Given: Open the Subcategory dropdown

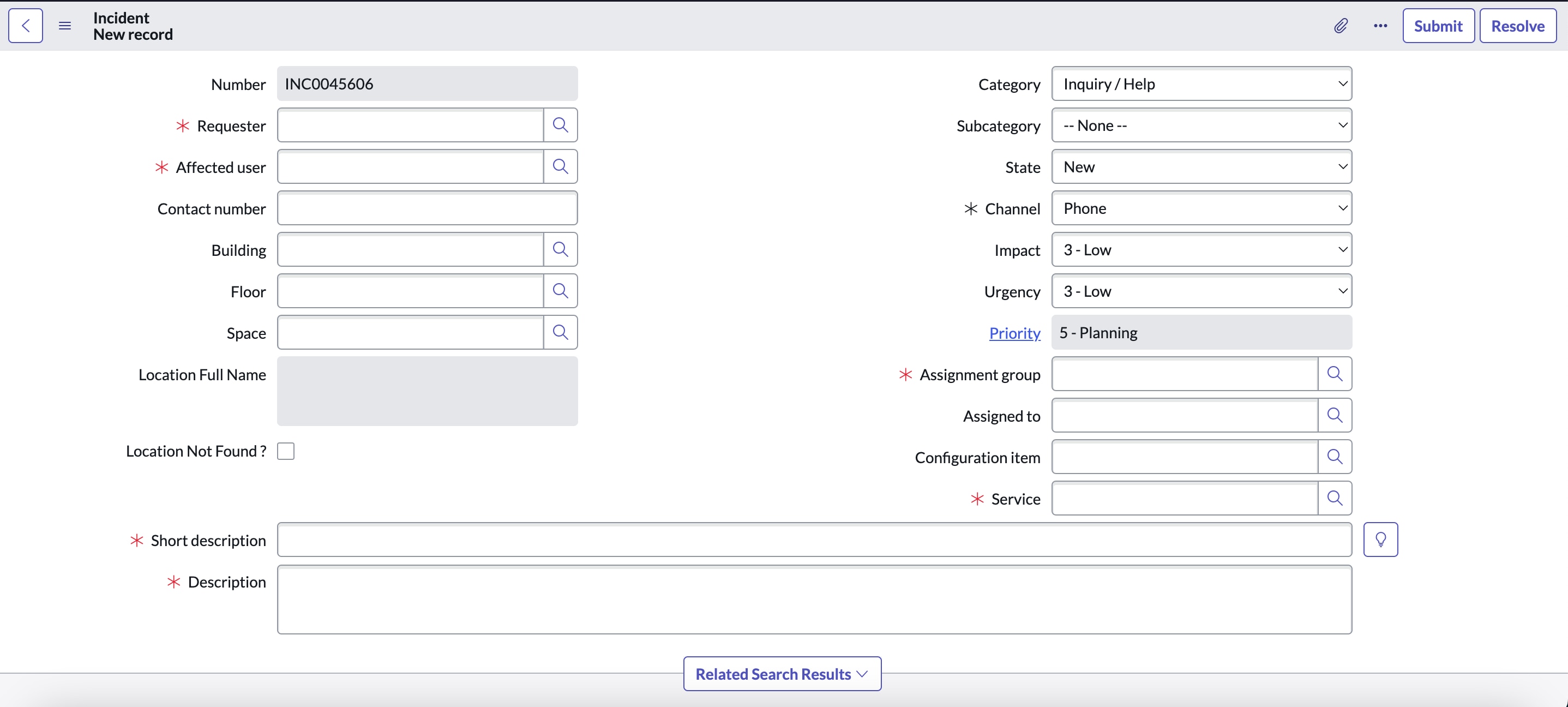Looking at the screenshot, I should click(x=1201, y=125).
